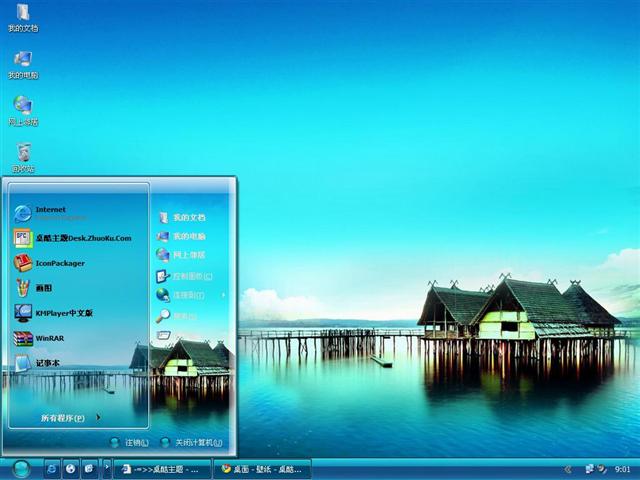
Task: Click the 回收站 recycle bin desktop icon
Action: (23, 155)
